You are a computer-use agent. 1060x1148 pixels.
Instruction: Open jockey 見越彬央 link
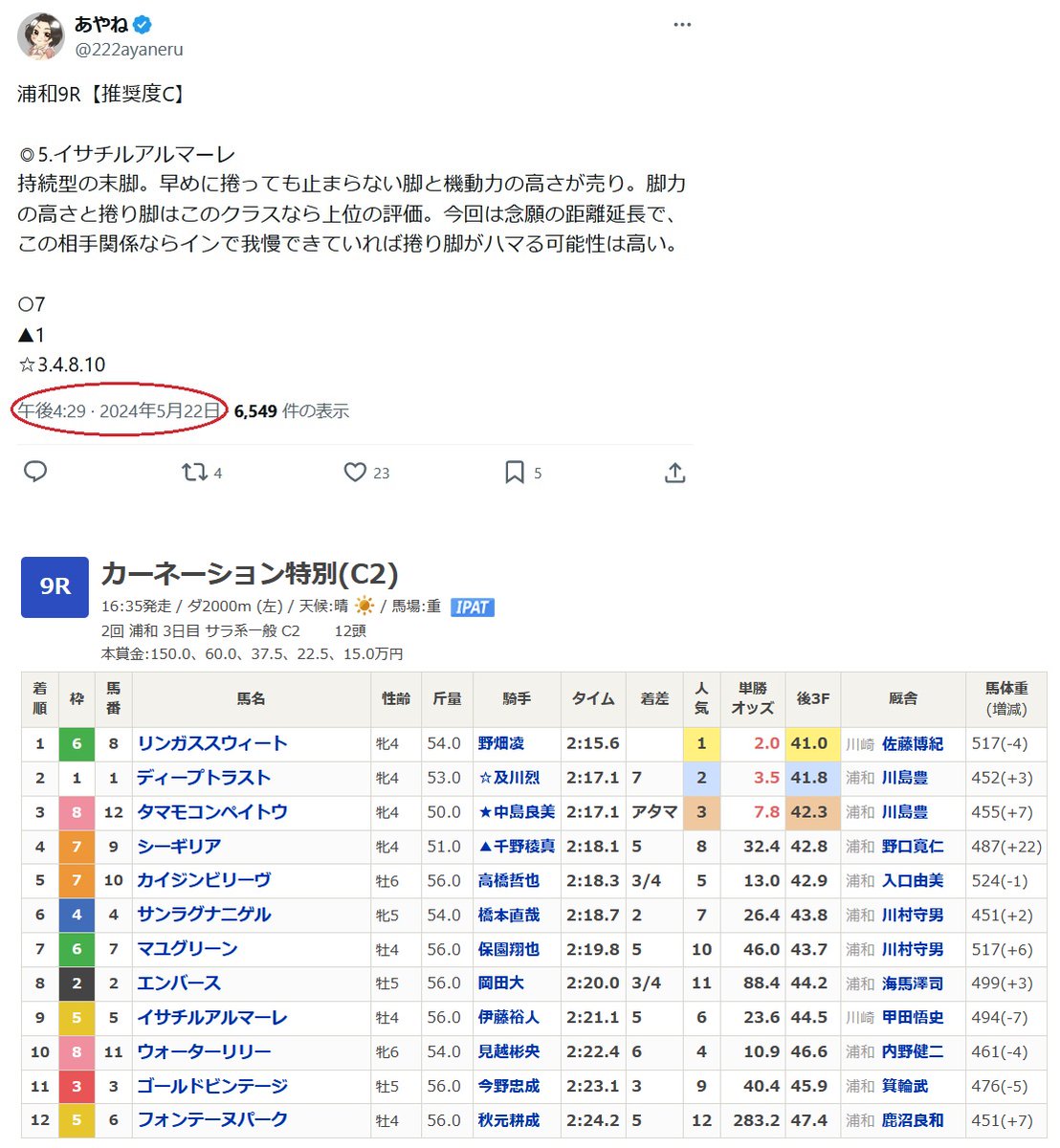509,1052
